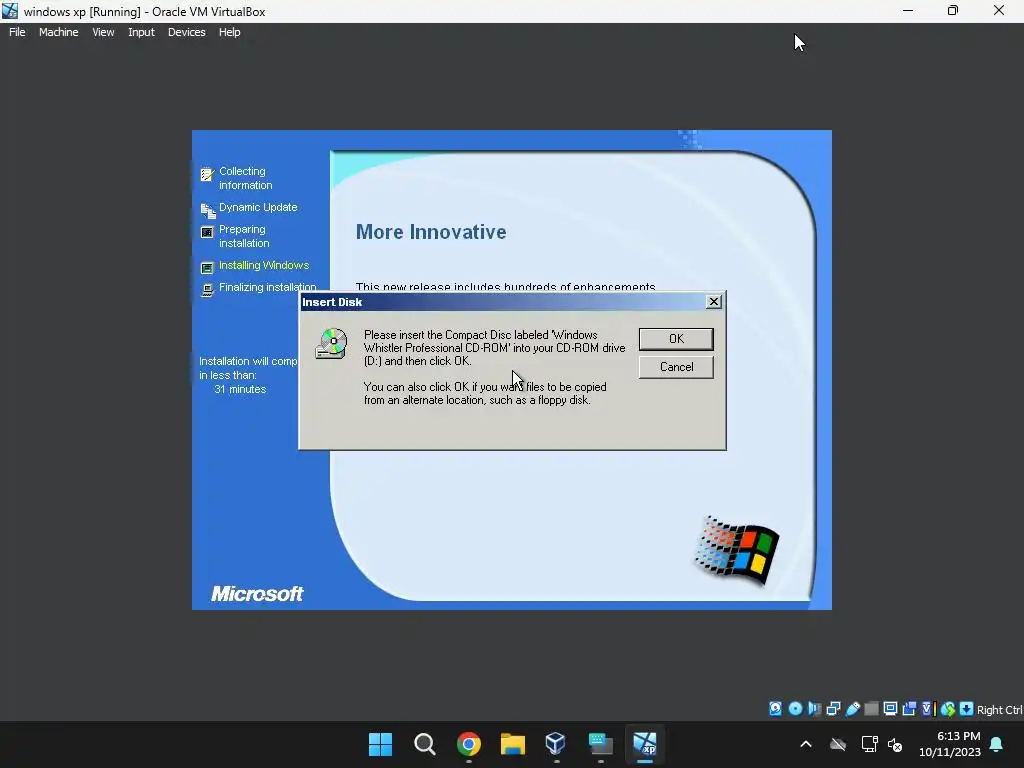This screenshot has height=768, width=1024.
Task: Click OK in the Insert Disk dialog
Action: pyautogui.click(x=676, y=339)
